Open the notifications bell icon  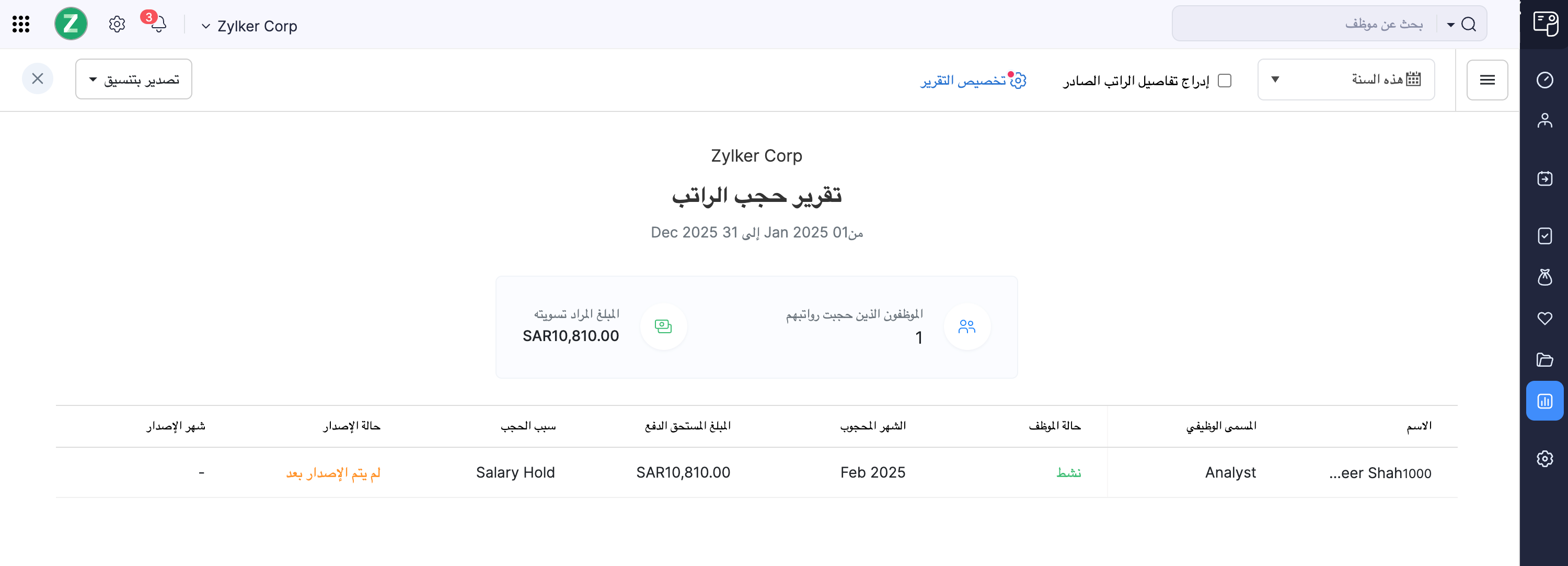click(x=158, y=25)
